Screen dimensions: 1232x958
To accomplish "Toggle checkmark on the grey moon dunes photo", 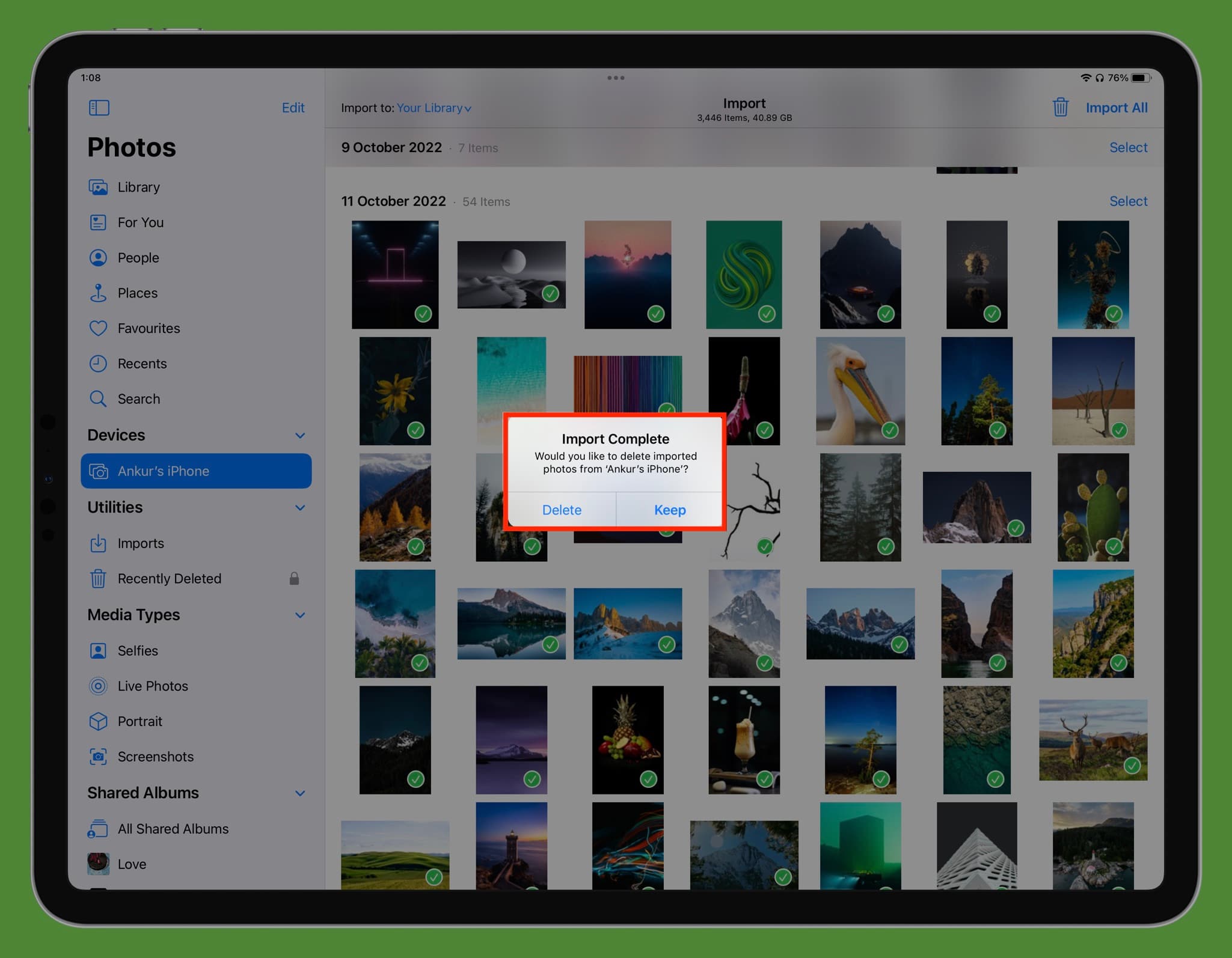I will tap(550, 293).
